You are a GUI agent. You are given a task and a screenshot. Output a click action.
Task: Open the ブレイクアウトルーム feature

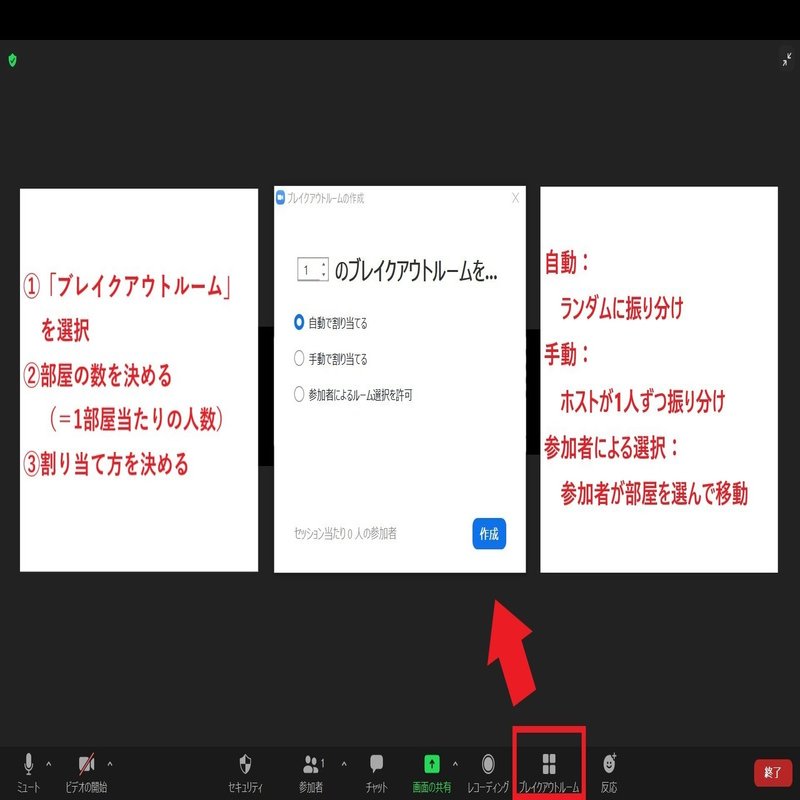551,765
